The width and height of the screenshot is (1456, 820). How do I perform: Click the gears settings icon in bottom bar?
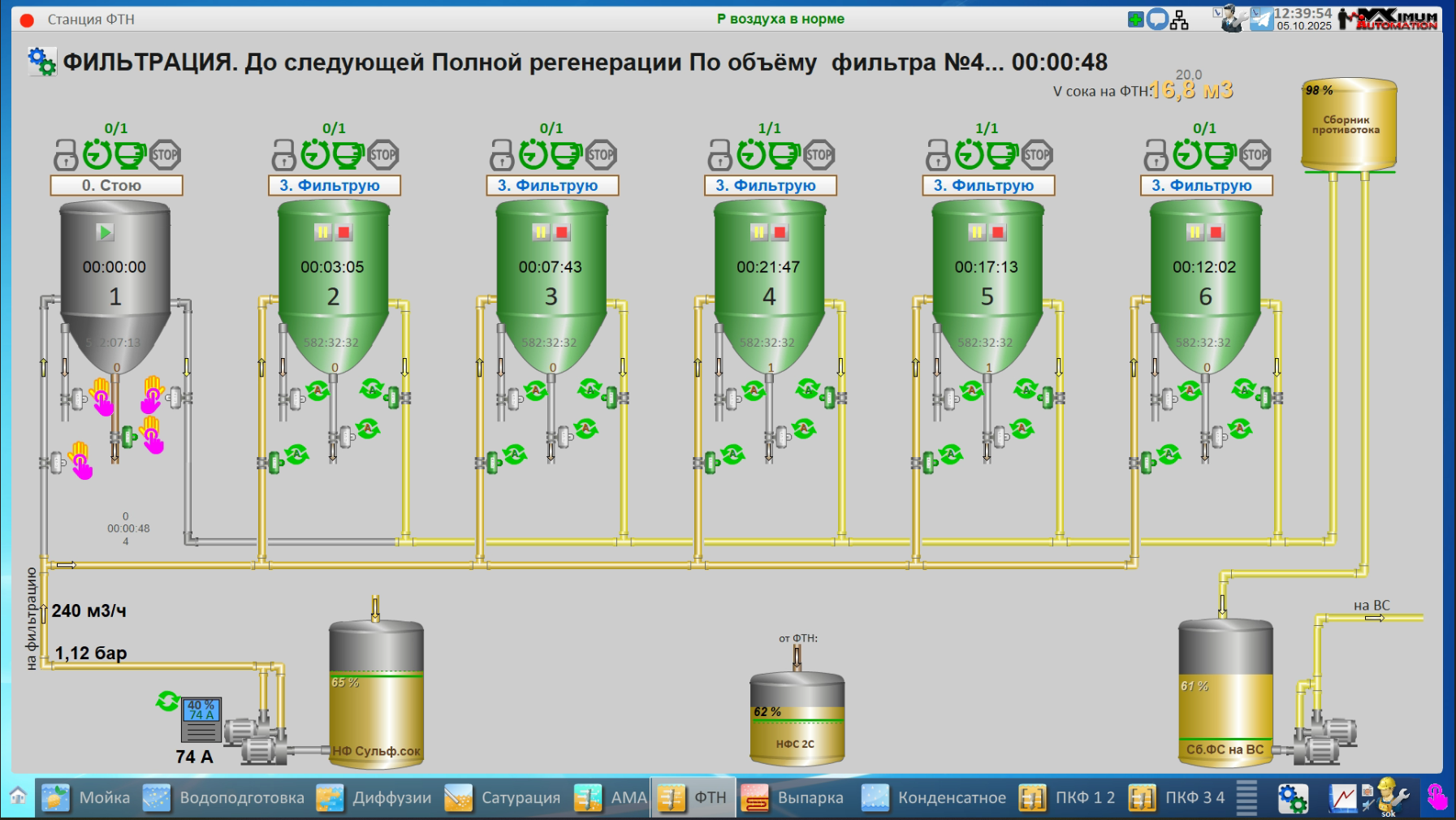[x=1293, y=798]
